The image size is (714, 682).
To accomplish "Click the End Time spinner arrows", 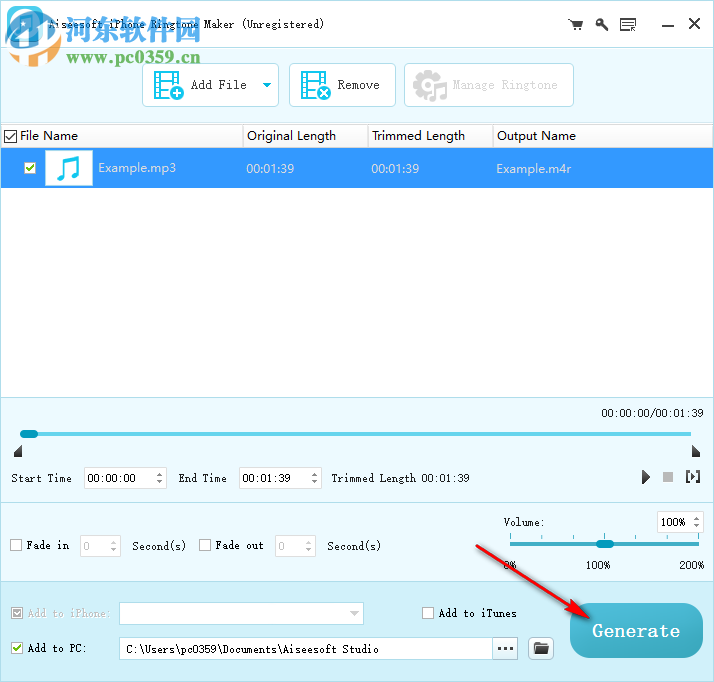I will coord(315,478).
